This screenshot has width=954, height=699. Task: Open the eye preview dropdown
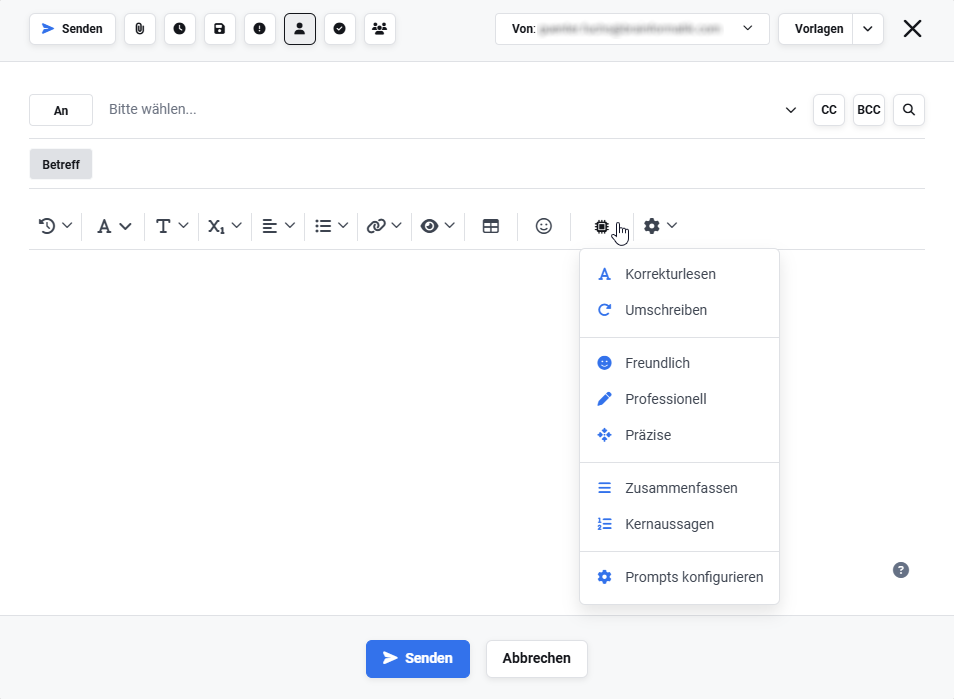click(437, 226)
